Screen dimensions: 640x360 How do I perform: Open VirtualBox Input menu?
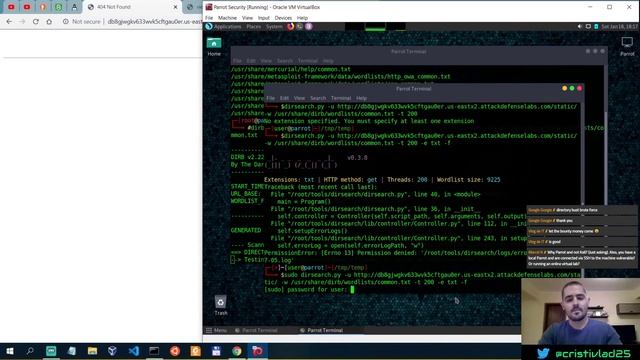coord(264,18)
